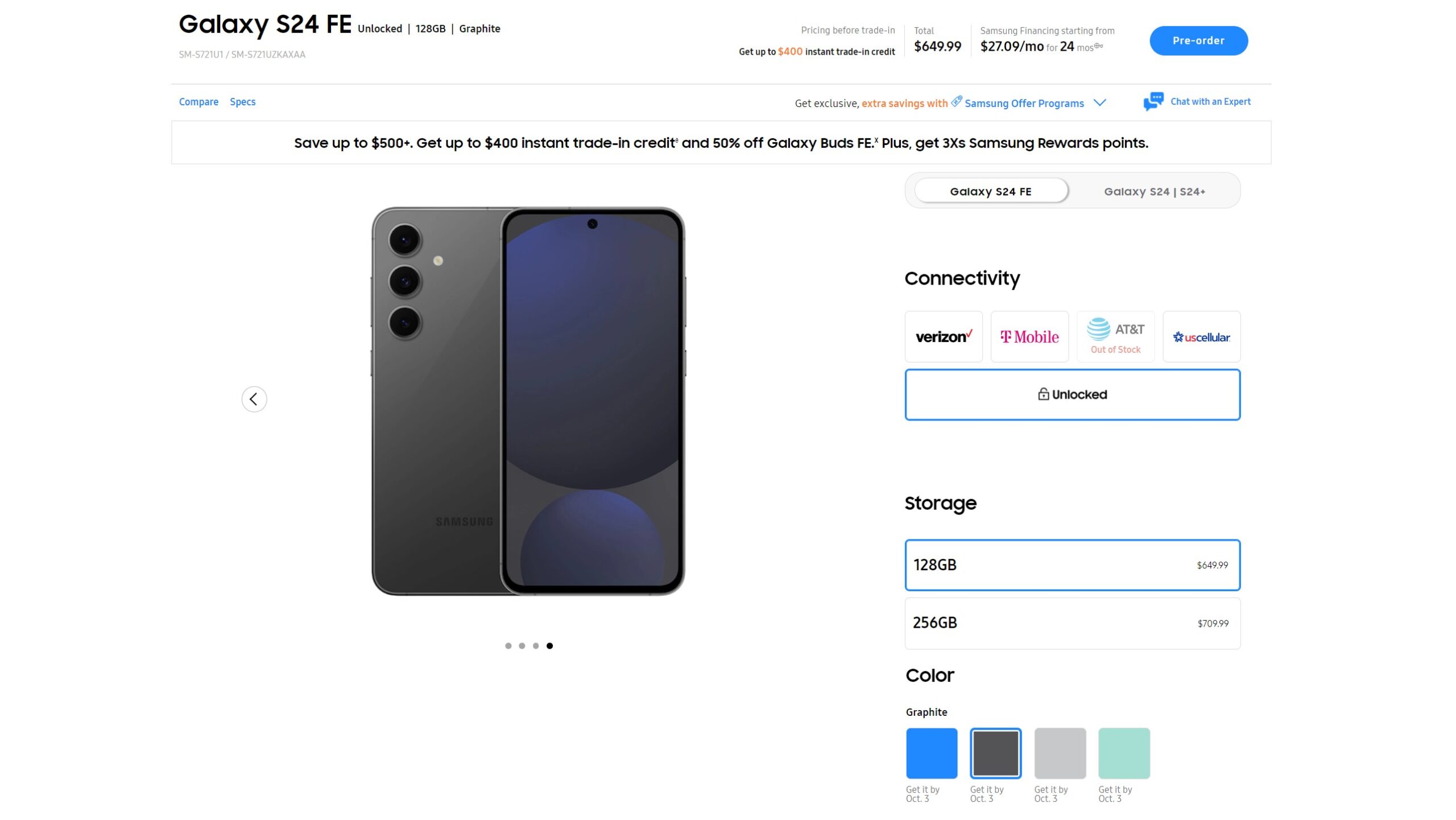This screenshot has height=820, width=1456.
Task: Click the Pre-order button
Action: pyautogui.click(x=1199, y=40)
